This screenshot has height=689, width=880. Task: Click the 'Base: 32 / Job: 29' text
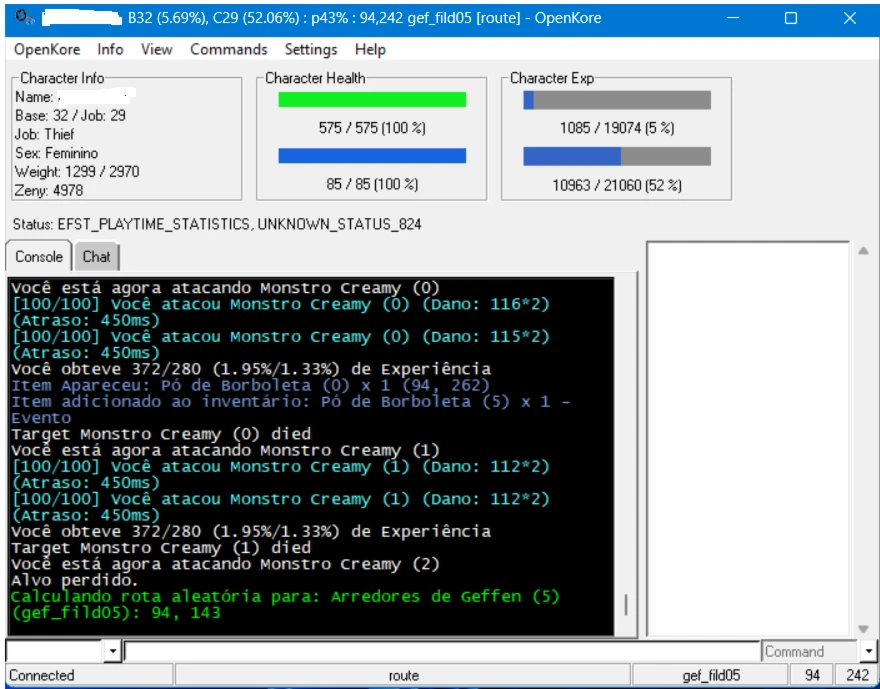[70, 116]
